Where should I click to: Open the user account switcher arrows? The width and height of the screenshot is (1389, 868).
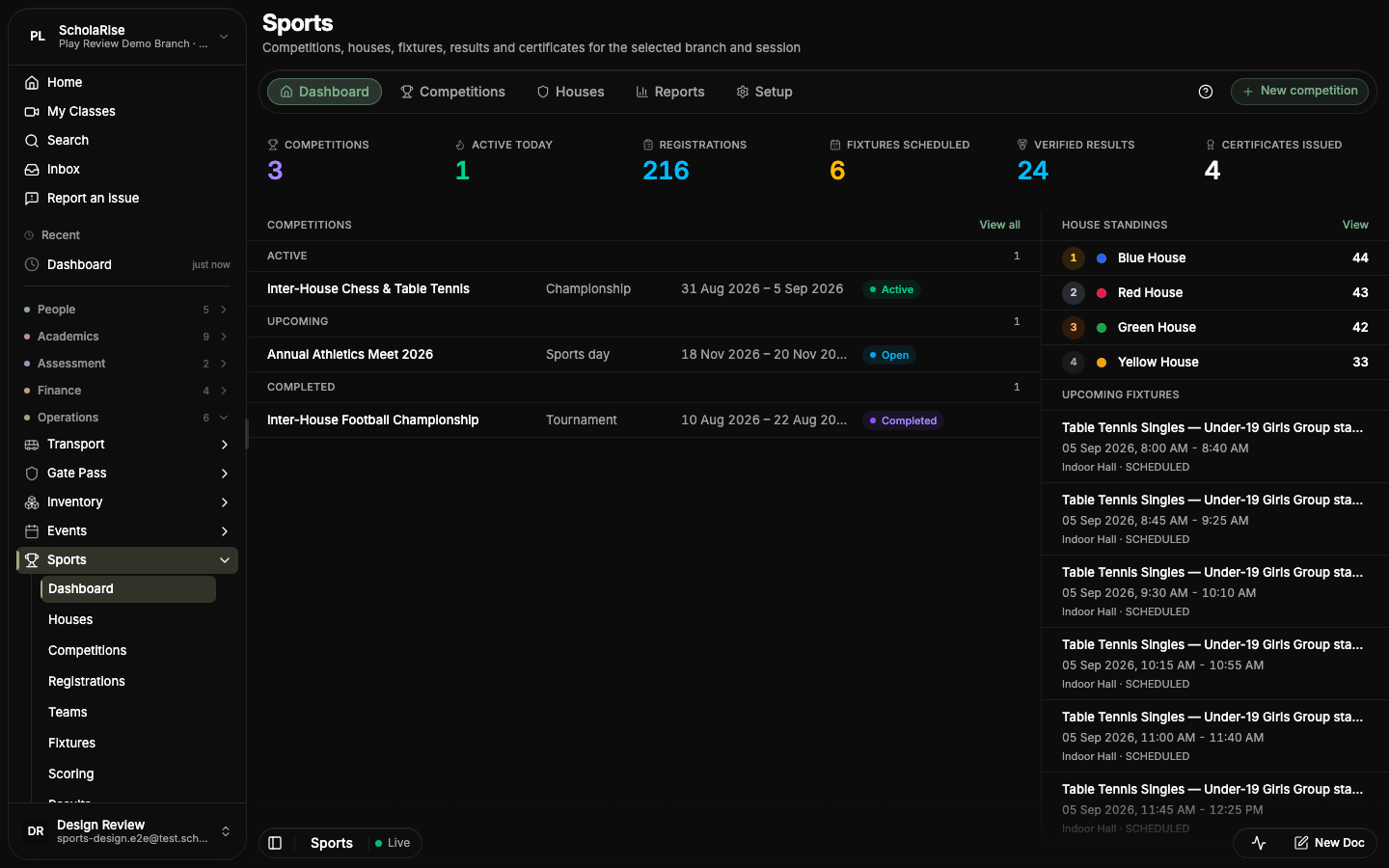click(x=226, y=830)
